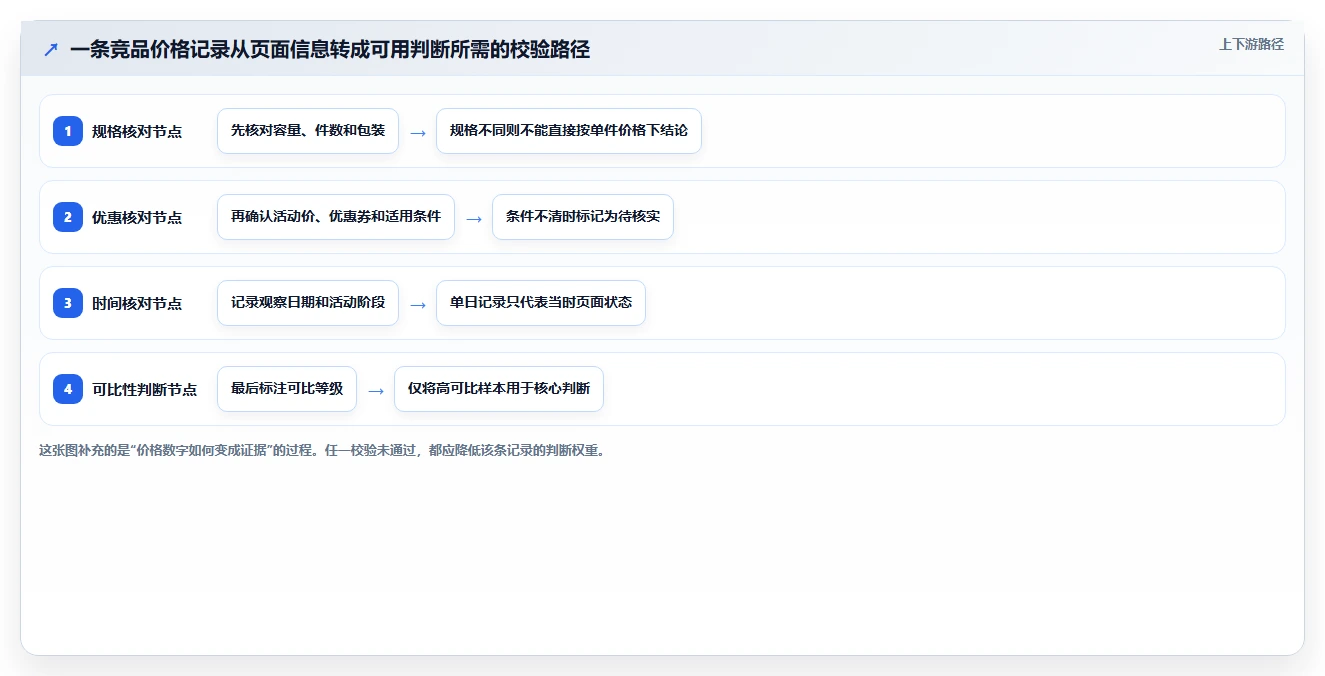Screen dimensions: 1325x676
Task: Click the main title 一条竞品价格记录 heading
Action: [330, 49]
